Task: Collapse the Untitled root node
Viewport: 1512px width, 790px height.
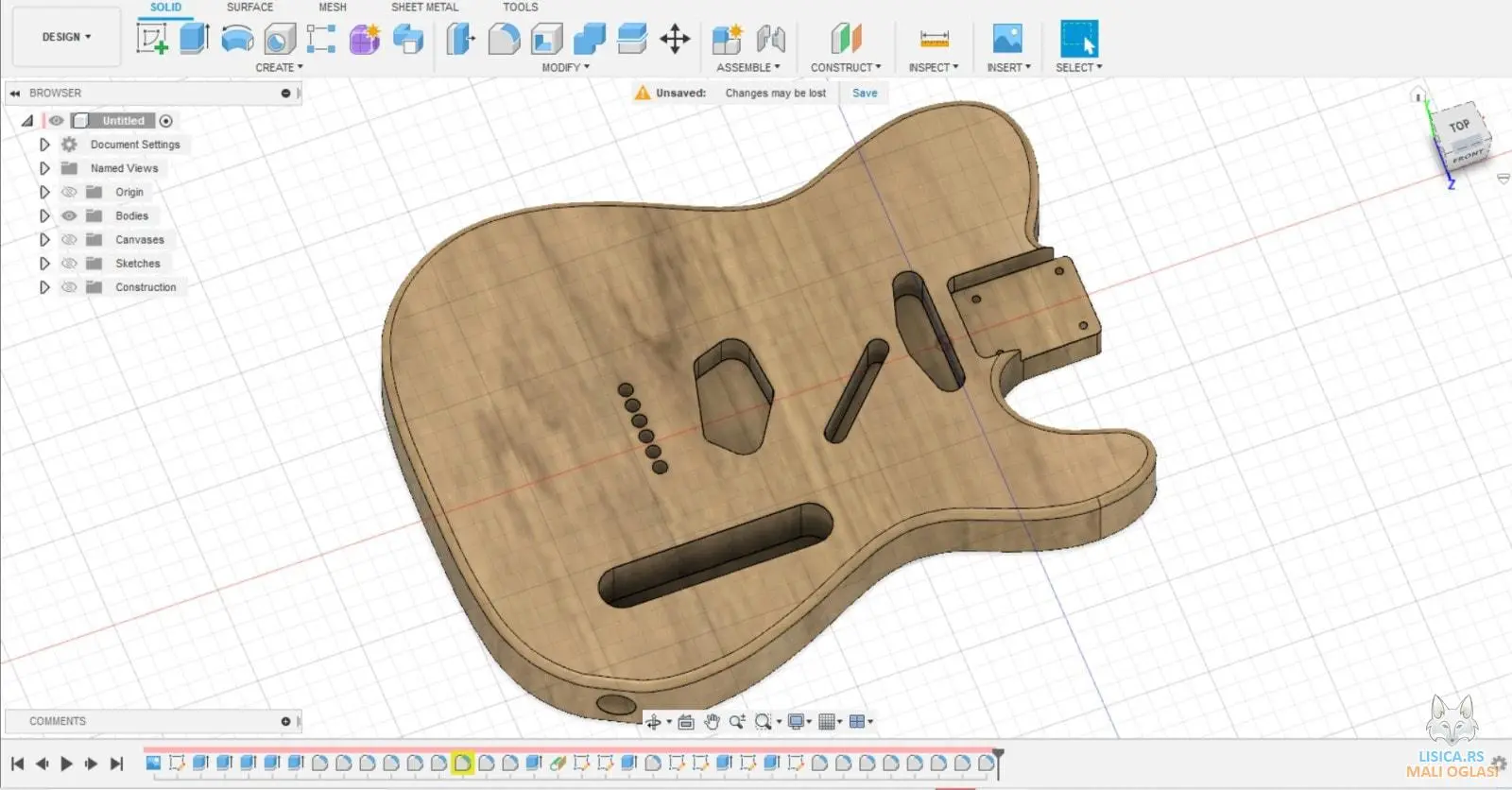Action: point(27,121)
